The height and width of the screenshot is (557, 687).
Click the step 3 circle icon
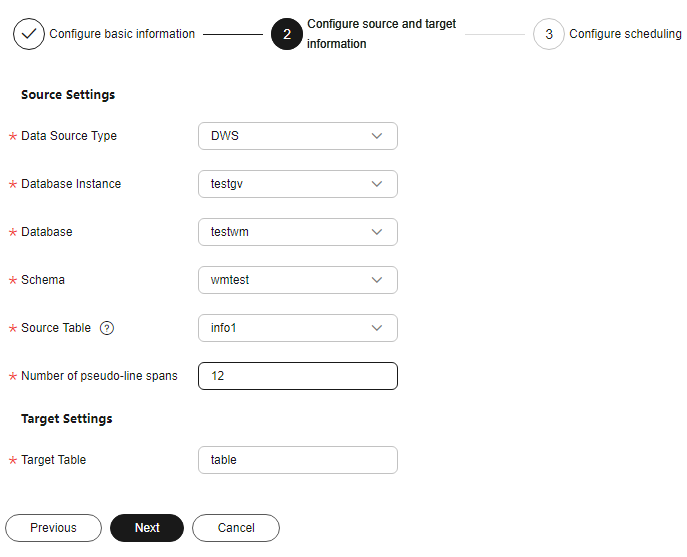(549, 34)
